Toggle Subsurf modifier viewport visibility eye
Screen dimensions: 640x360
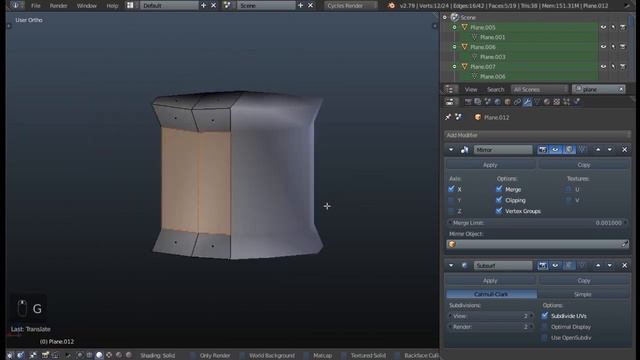tap(556, 266)
